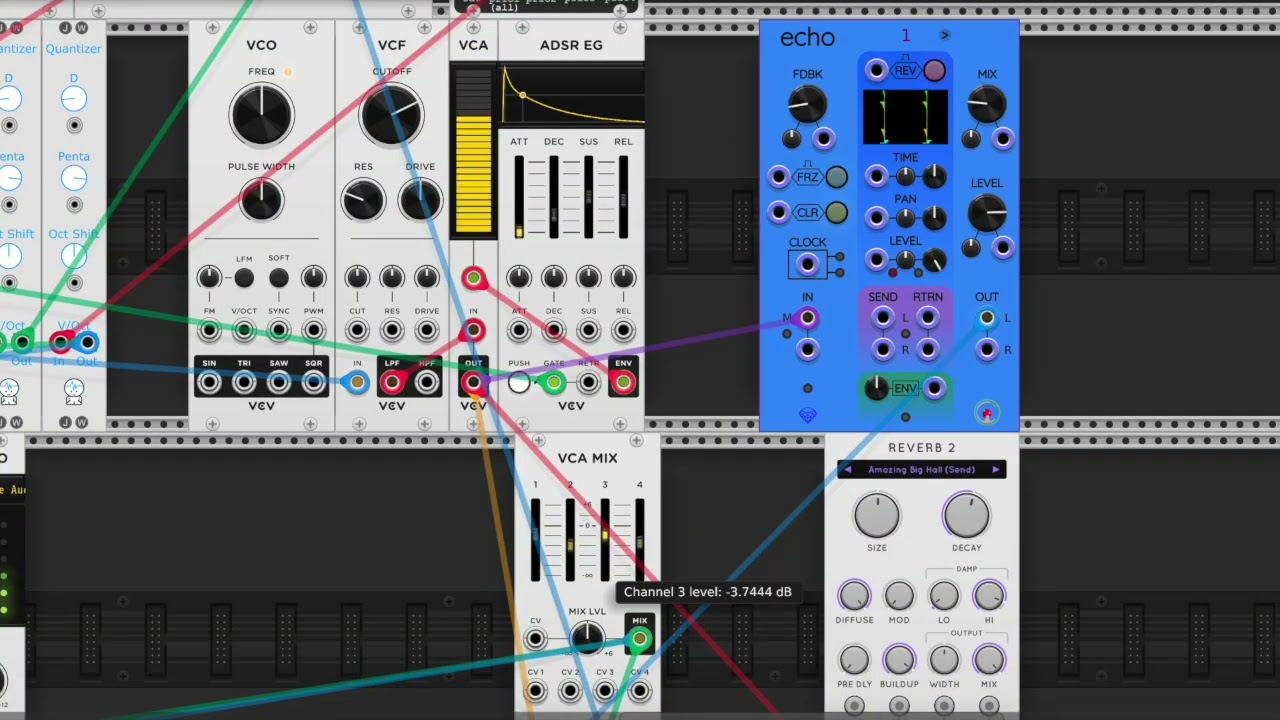The width and height of the screenshot is (1280, 720).
Task: Click the mushroom logo on echo module
Action: [x=987, y=413]
